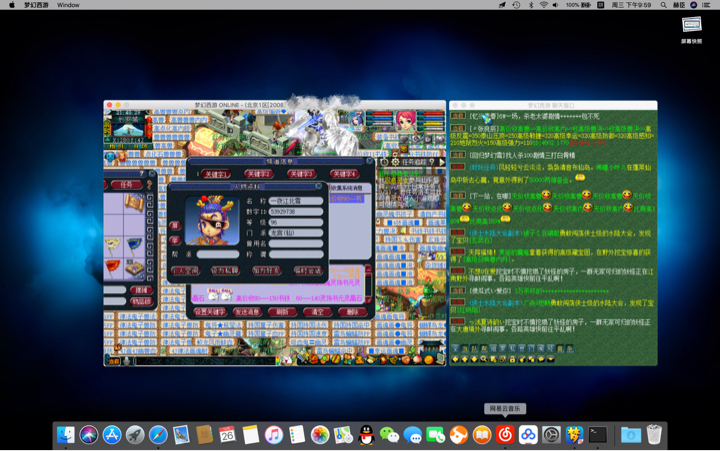Viewport: 720px width, 451px height.
Task: Click the first yellow arrow icon in chat toolbar
Action: pyautogui.click(x=455, y=359)
